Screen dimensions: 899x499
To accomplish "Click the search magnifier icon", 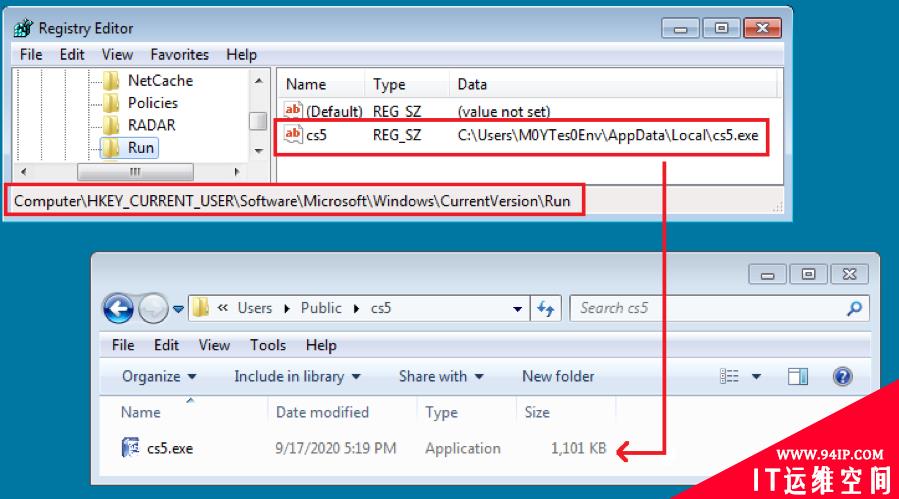I will coord(854,309).
